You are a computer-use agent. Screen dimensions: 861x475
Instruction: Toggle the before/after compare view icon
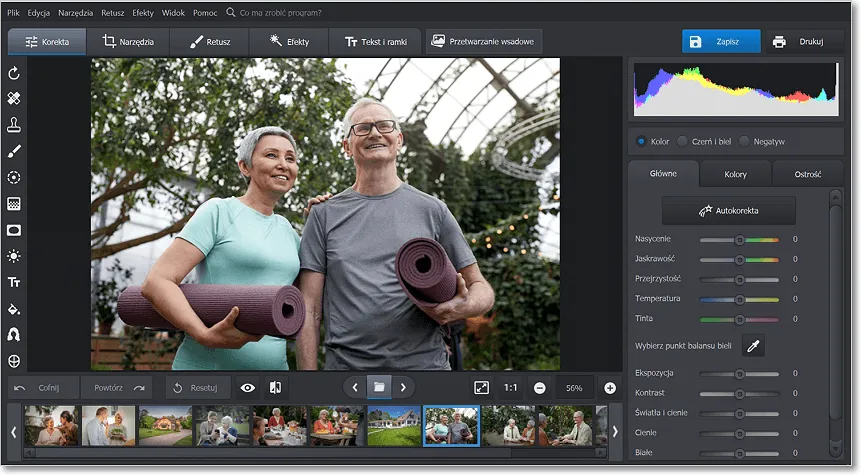[x=275, y=387]
